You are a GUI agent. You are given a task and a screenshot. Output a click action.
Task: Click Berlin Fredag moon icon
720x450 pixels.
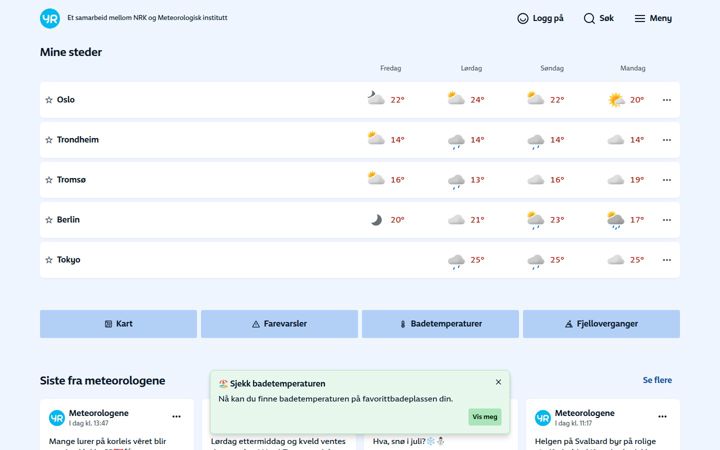coord(377,220)
